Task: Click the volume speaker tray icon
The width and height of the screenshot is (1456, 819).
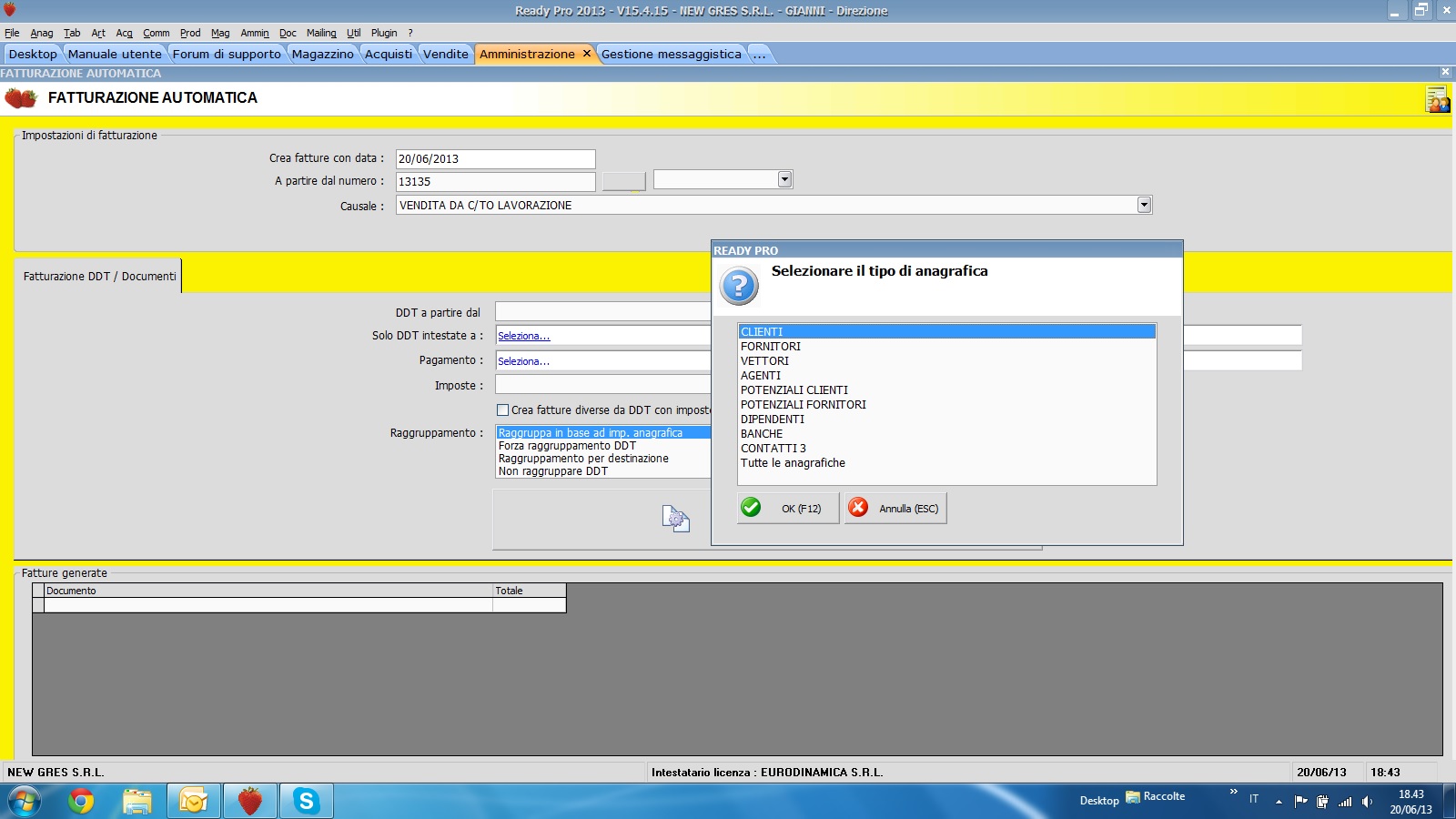Action: pos(1367,802)
